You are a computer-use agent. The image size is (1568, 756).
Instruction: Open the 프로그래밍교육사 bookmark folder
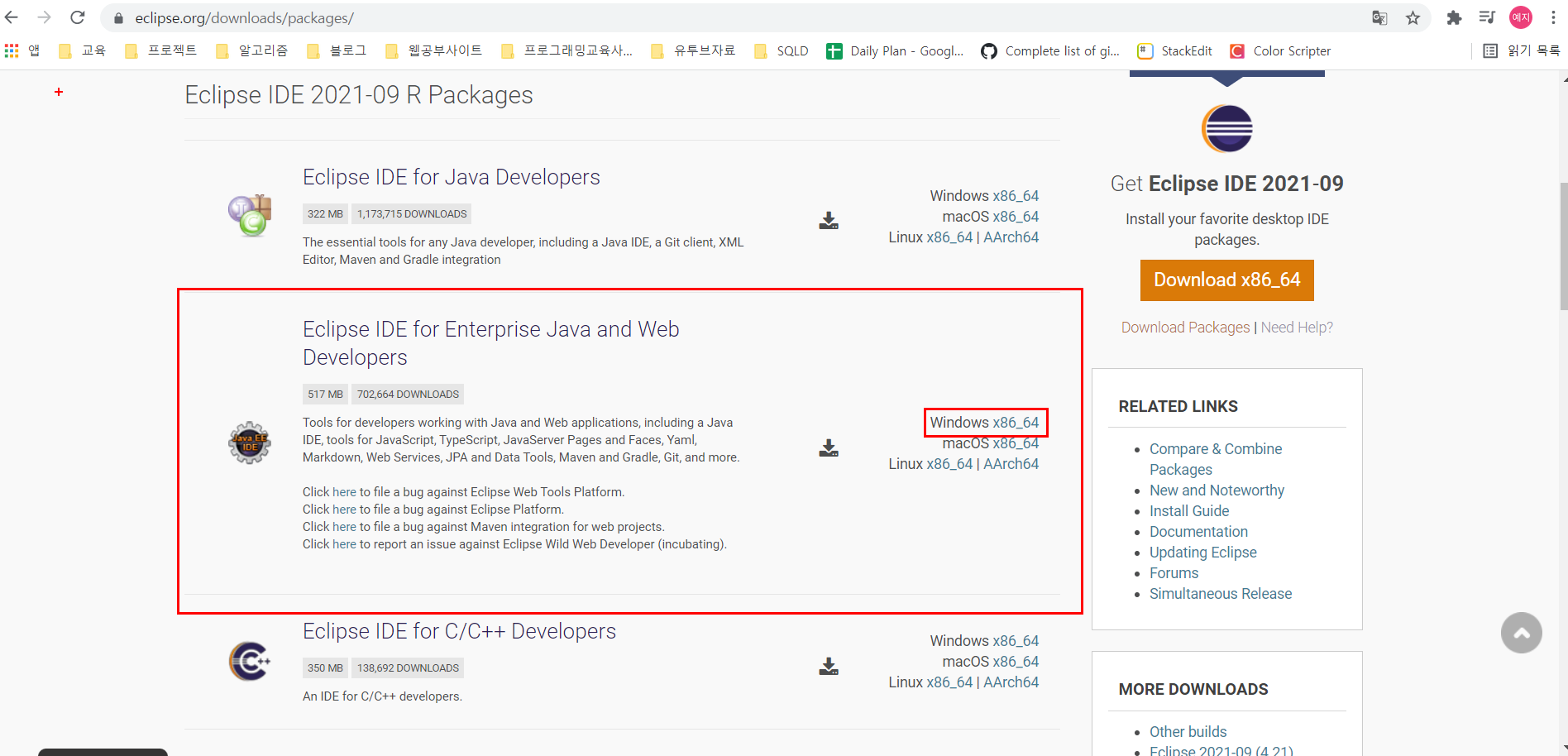coord(567,50)
